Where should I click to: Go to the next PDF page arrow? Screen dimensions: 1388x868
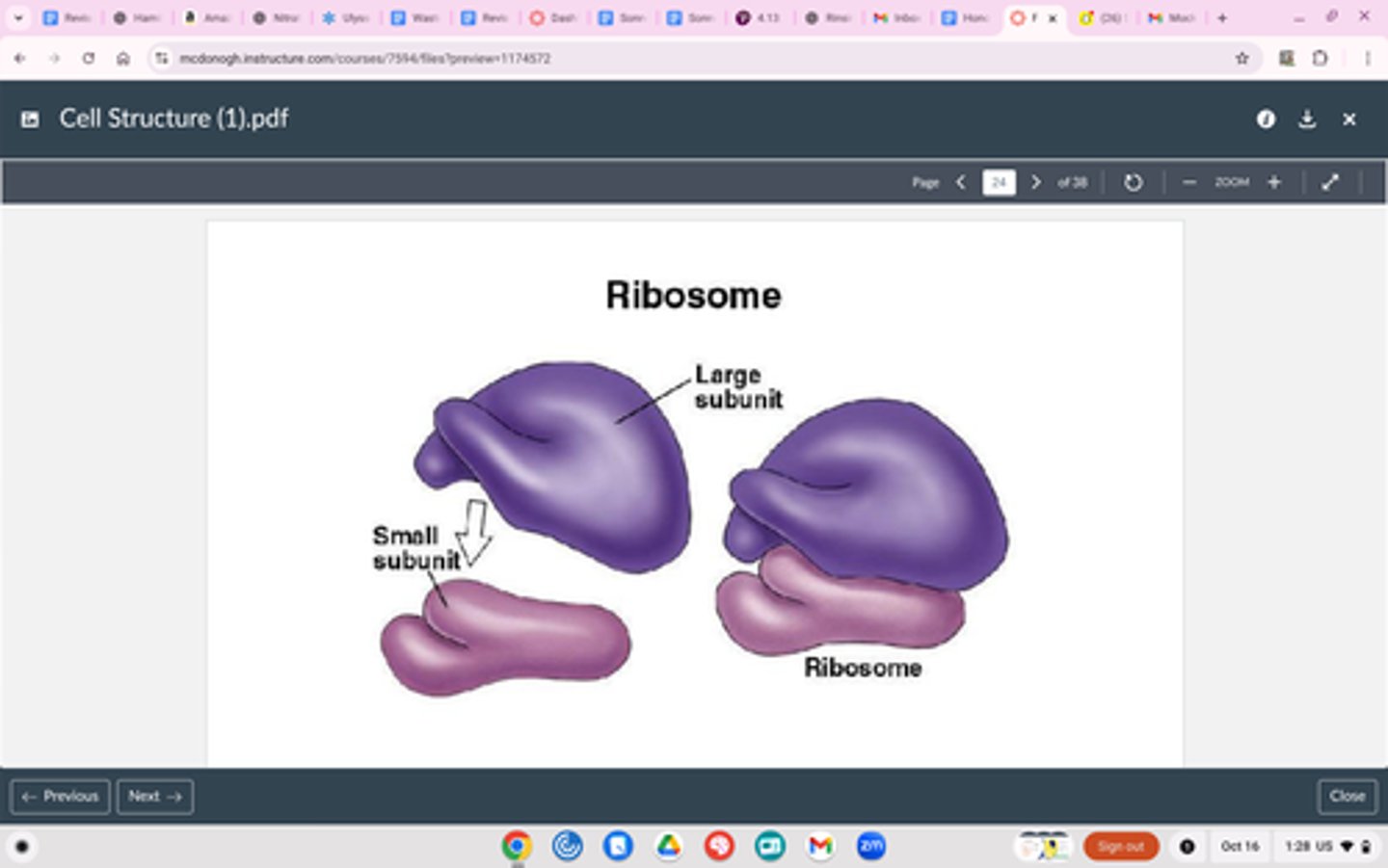pyautogui.click(x=1036, y=182)
